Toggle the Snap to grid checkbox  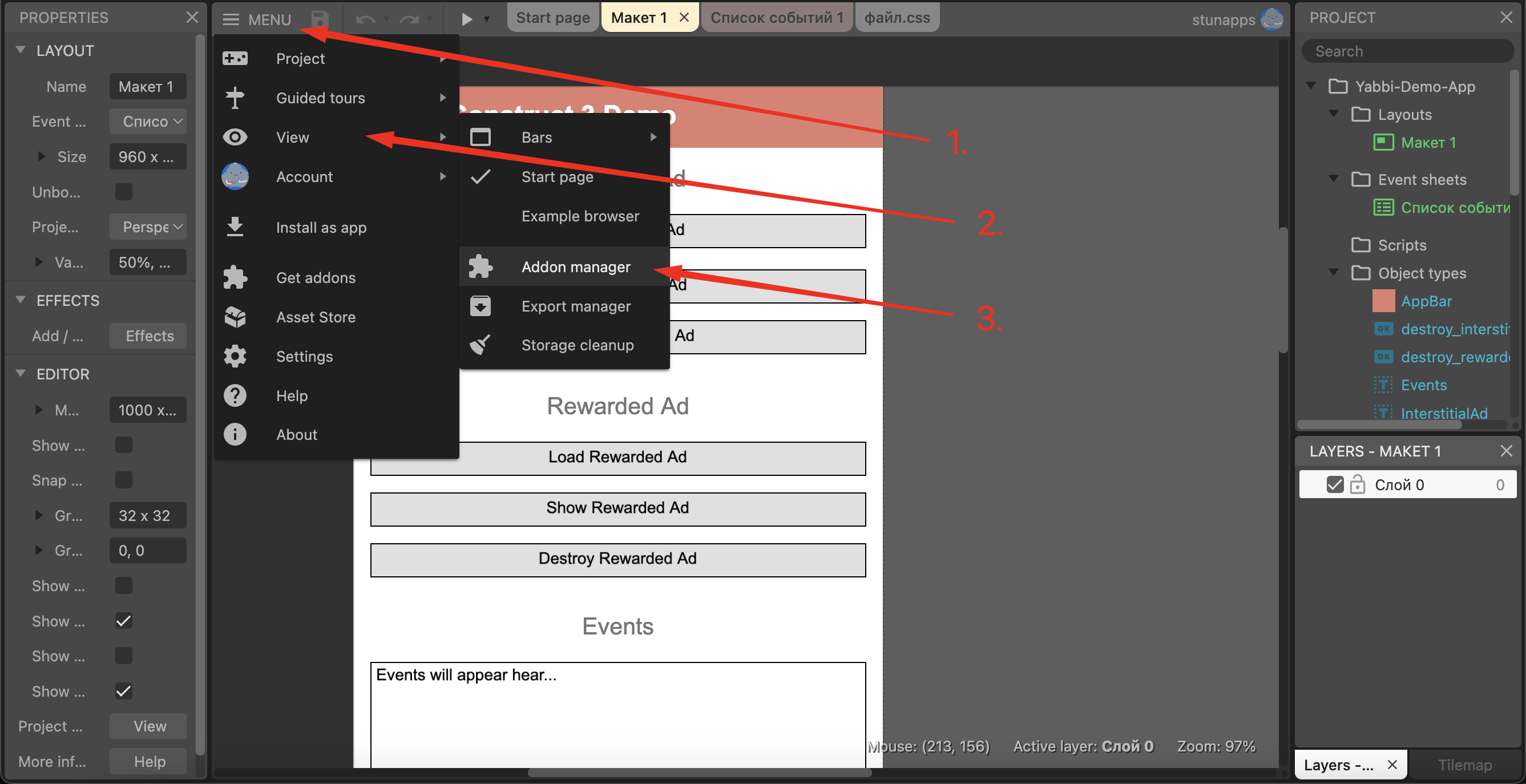pyautogui.click(x=123, y=480)
